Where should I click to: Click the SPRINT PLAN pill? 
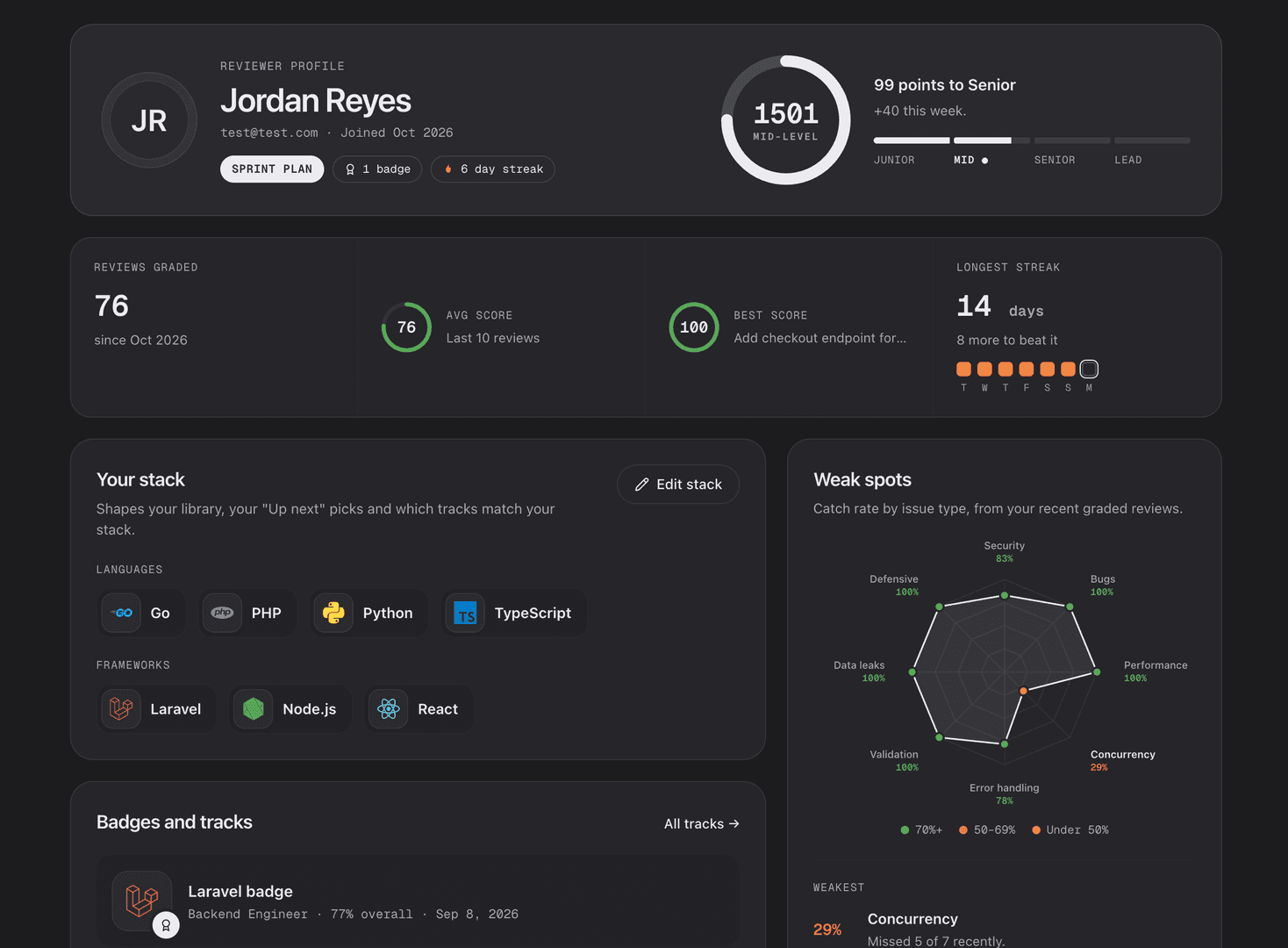[x=272, y=169]
